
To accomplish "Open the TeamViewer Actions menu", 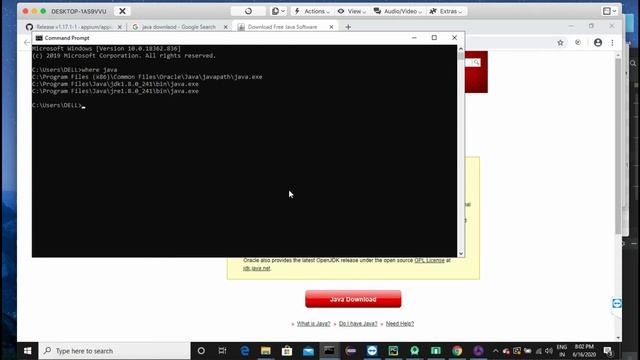I will point(311,11).
